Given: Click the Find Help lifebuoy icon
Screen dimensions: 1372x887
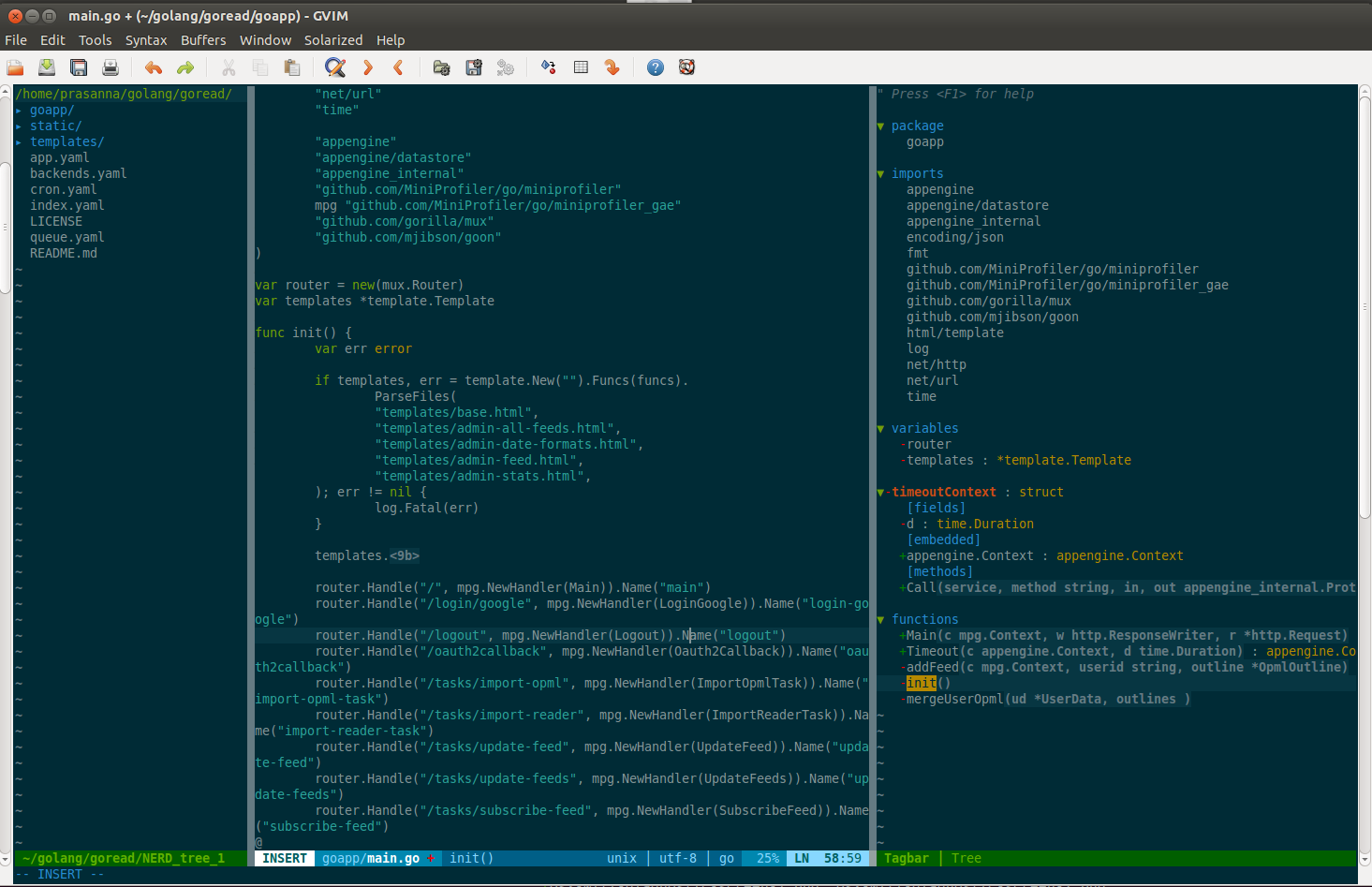Looking at the screenshot, I should pos(687,67).
